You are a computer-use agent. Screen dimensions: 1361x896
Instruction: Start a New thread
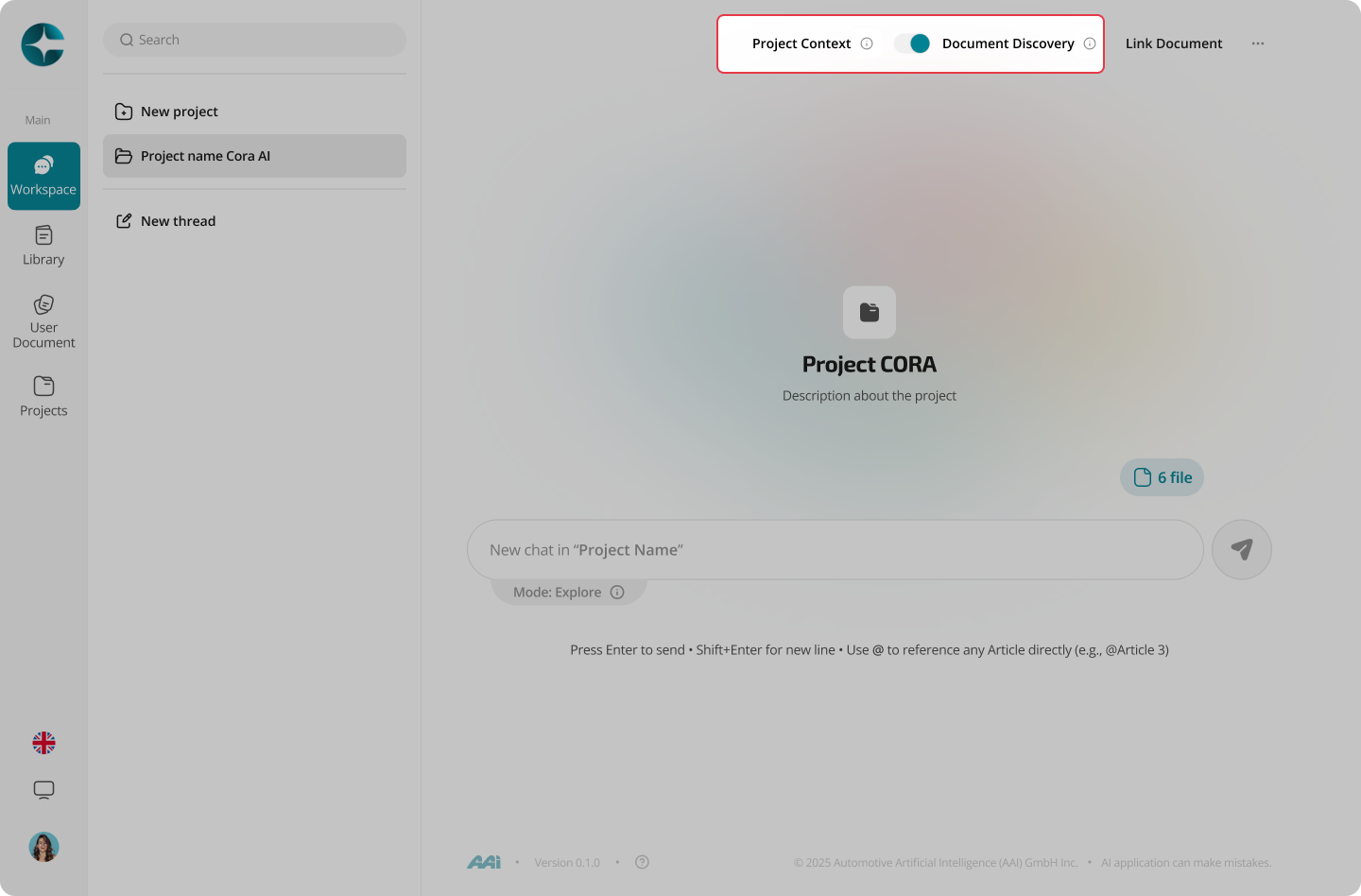point(254,221)
